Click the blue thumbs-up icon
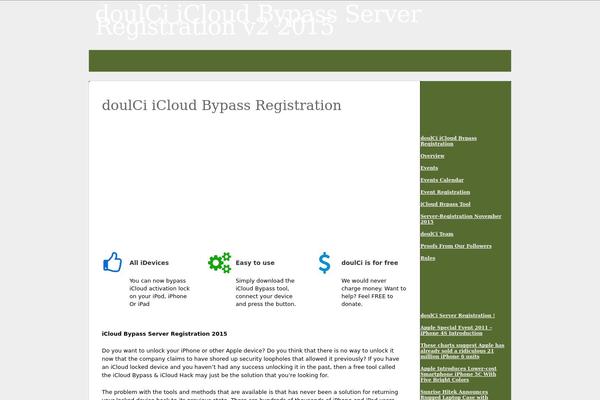Screen dimensions: 600x400 pyautogui.click(x=112, y=262)
